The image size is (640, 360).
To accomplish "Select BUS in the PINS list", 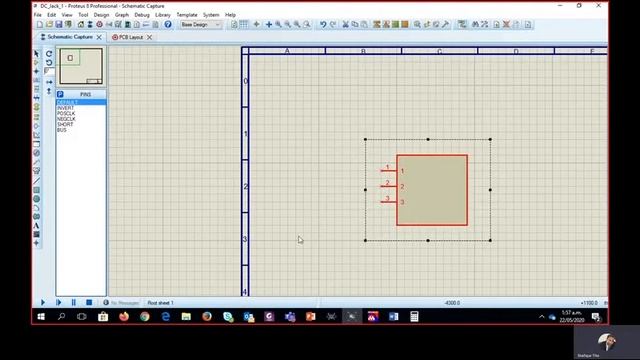I will [x=81, y=130].
